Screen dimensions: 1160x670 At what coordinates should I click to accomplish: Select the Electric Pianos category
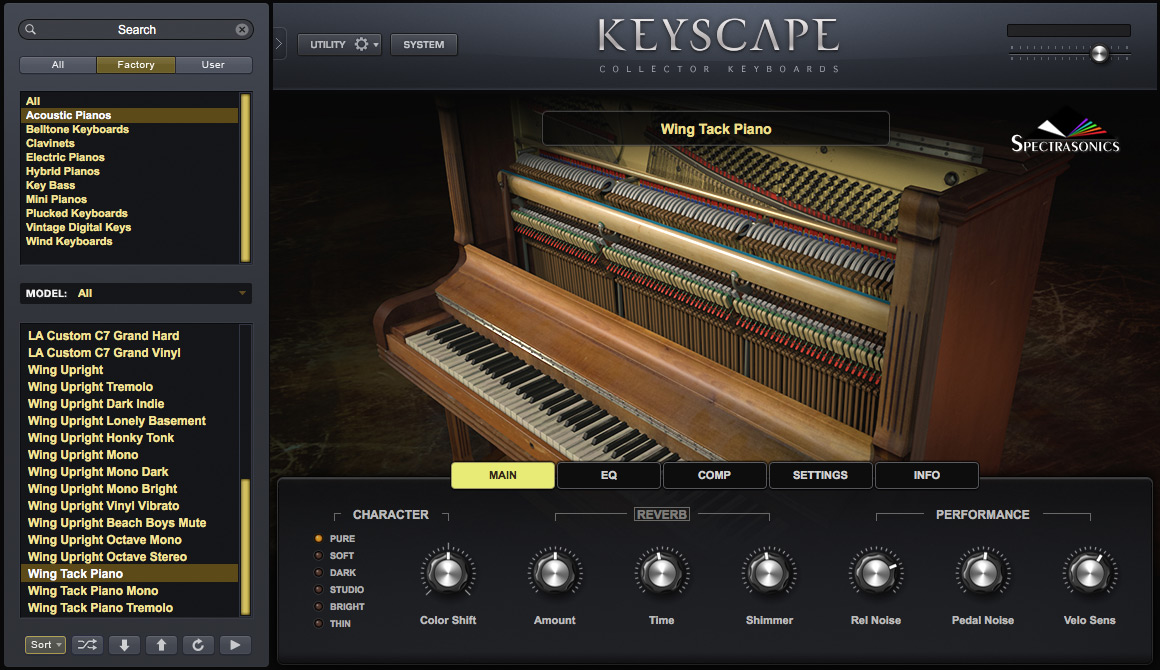coord(129,157)
